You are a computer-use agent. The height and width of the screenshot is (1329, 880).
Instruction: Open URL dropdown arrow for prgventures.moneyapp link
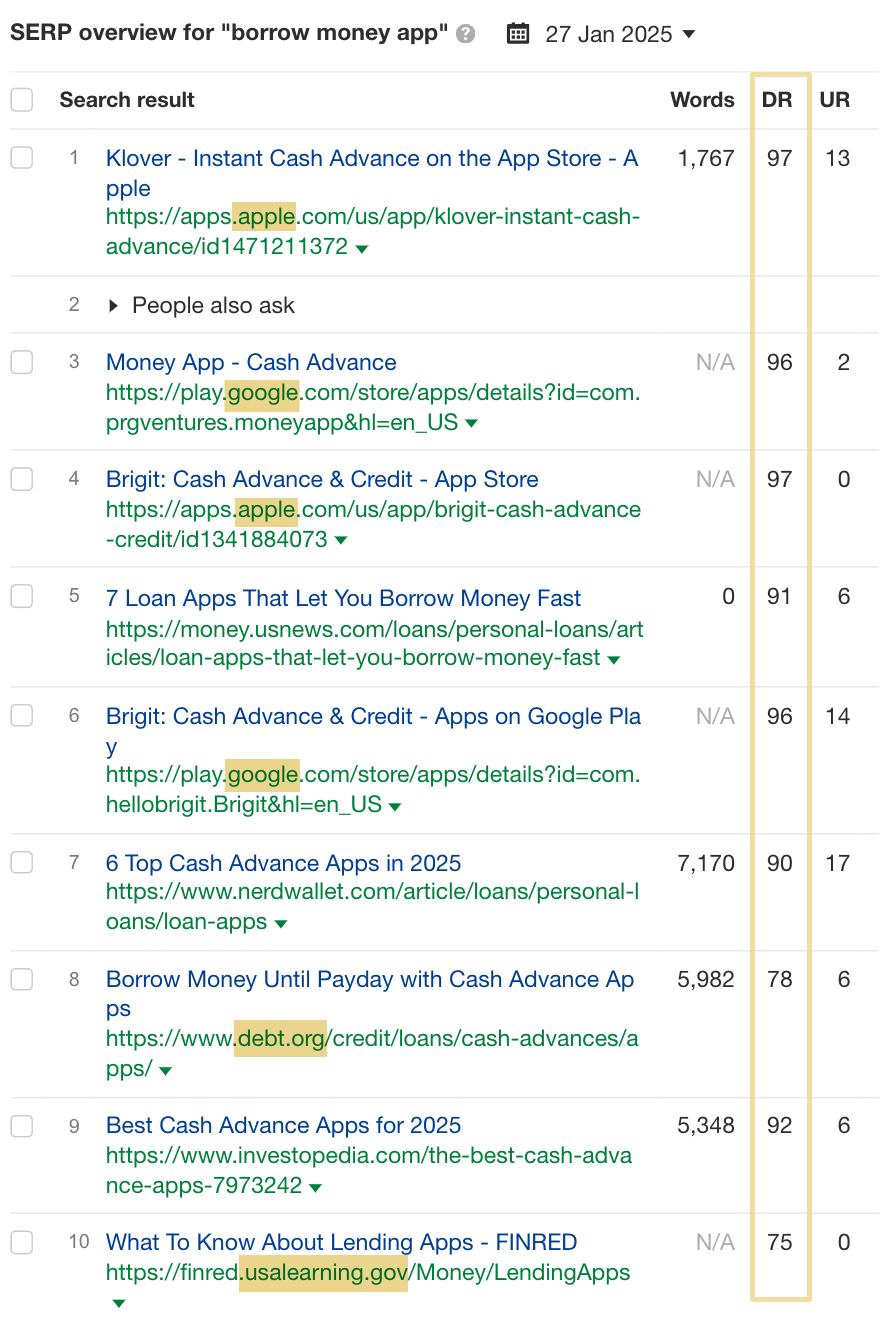(x=471, y=423)
